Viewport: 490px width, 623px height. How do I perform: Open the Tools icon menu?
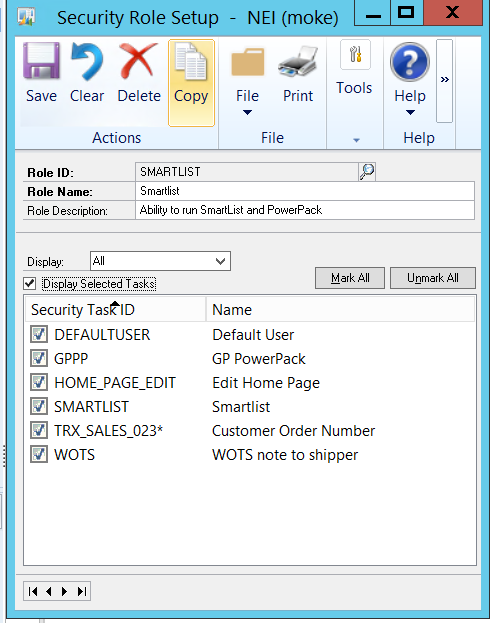[355, 54]
